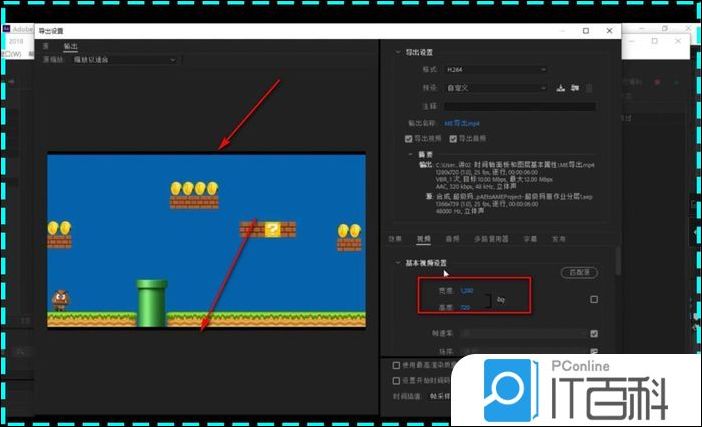Click the settings panel vertical scrollbar

tap(618, 260)
